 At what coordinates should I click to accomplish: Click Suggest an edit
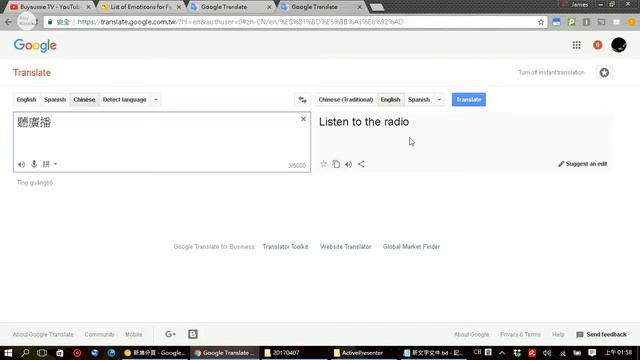click(x=582, y=164)
